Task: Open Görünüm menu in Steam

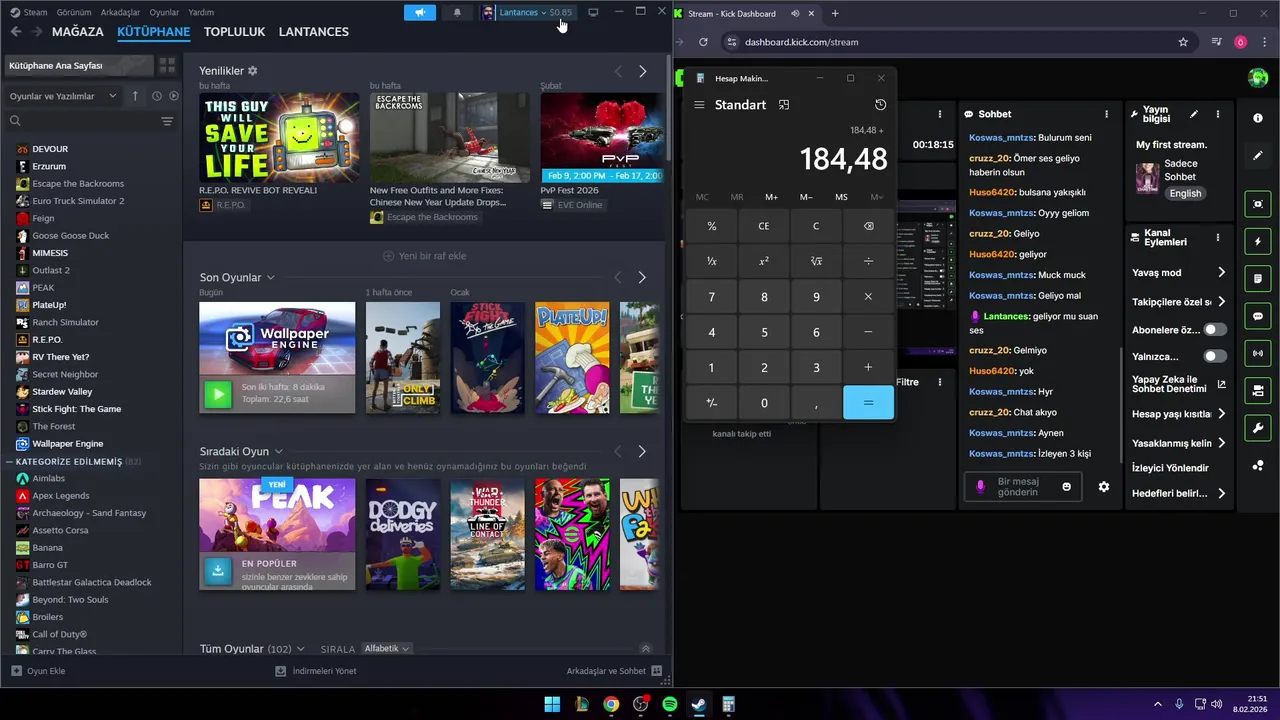Action: click(74, 12)
